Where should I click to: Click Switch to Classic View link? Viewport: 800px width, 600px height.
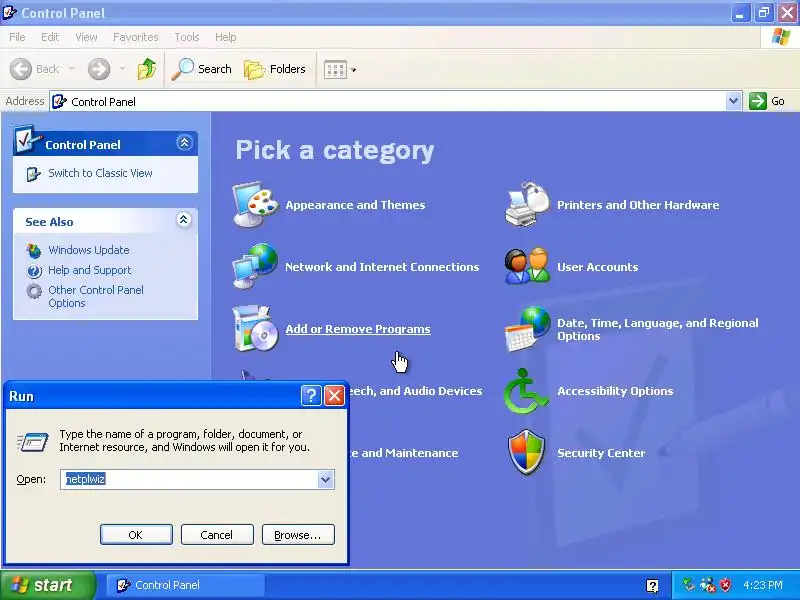pyautogui.click(x=100, y=173)
